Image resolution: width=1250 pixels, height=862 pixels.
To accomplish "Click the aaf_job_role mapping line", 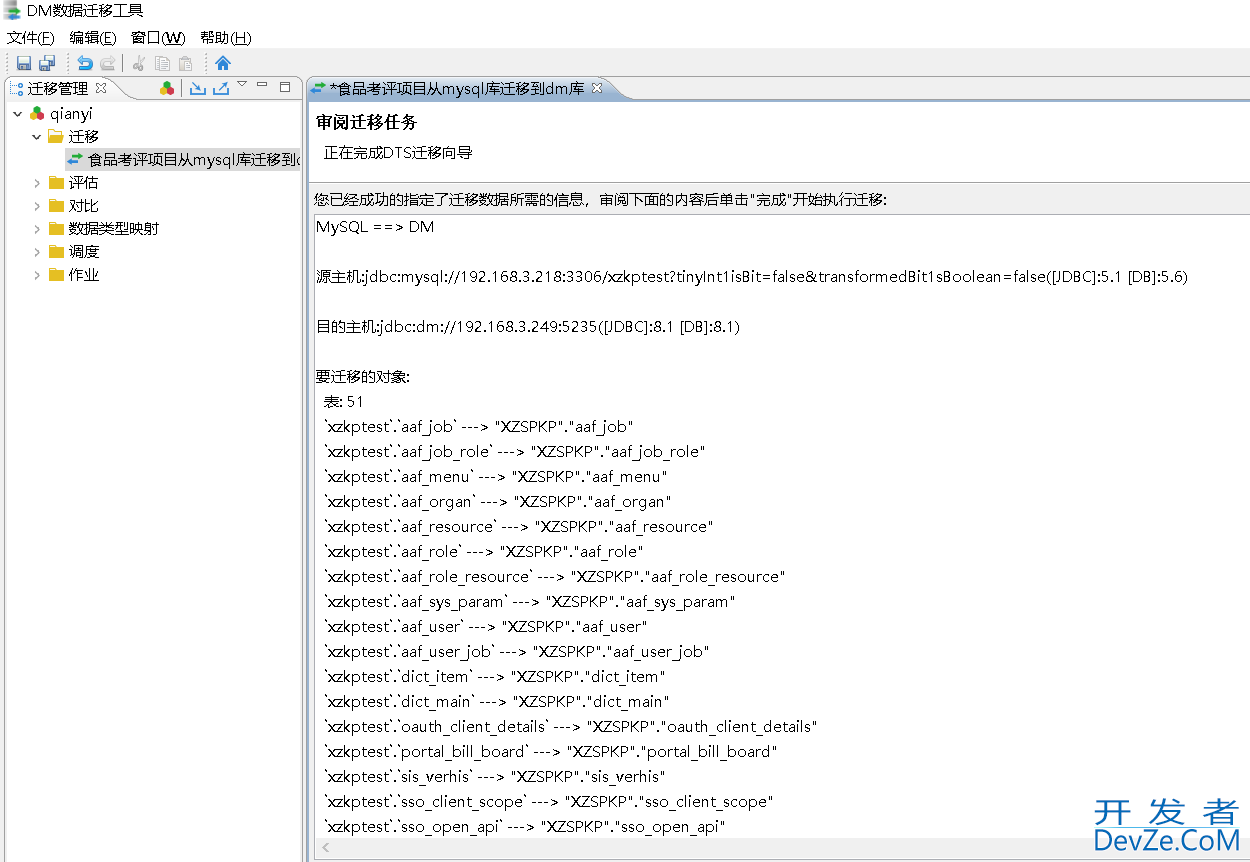I will pyautogui.click(x=515, y=452).
